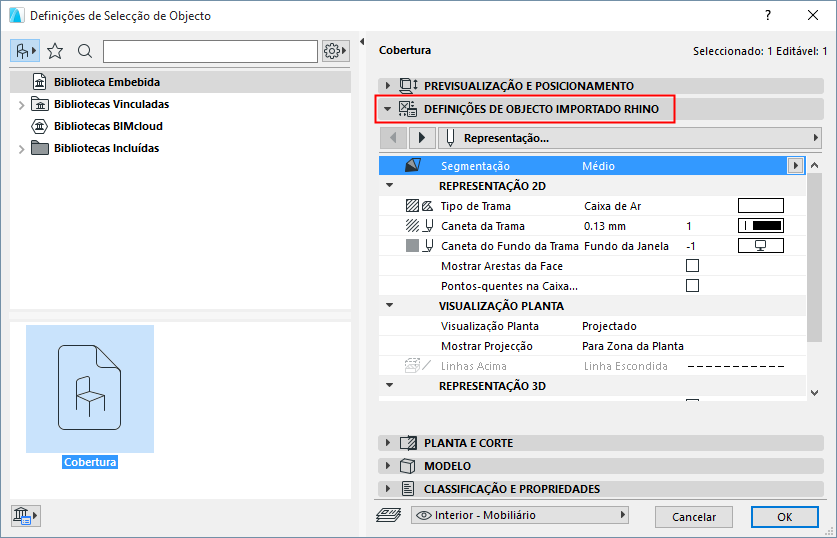Click Caneta do Fundo da Trama icon
This screenshot has width=837, height=538.
(419, 246)
